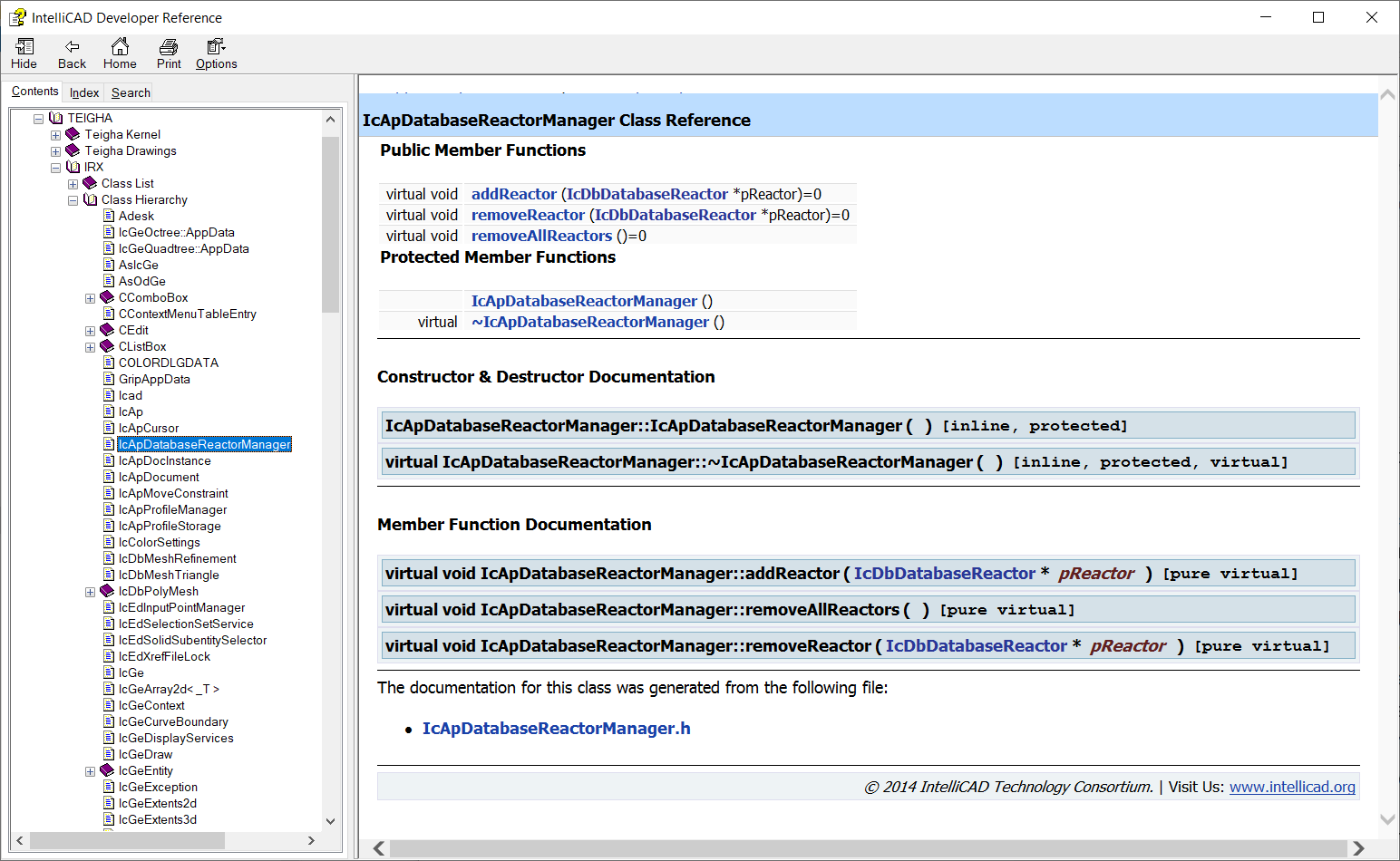Click the IntelliCAD Developer Reference title bar icon
The height and width of the screenshot is (861, 1400).
(x=17, y=17)
